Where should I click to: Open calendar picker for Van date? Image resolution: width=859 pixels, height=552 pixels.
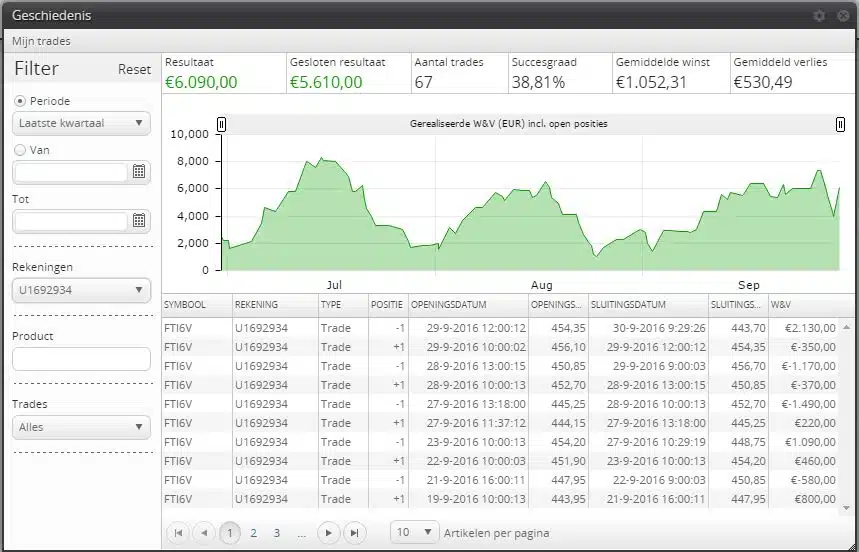coord(139,172)
